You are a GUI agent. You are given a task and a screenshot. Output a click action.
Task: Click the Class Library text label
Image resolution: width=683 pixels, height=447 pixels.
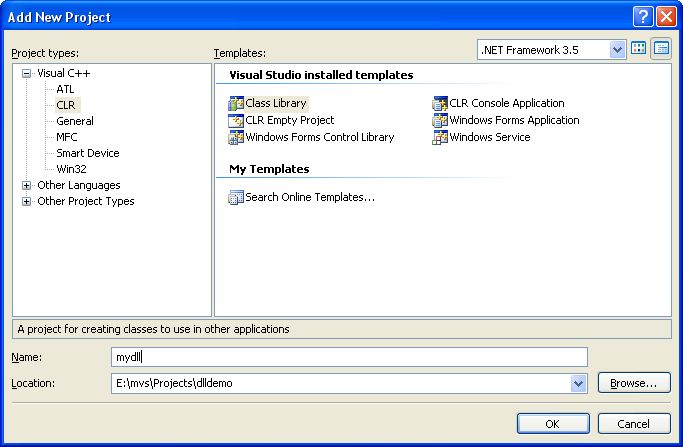[276, 103]
